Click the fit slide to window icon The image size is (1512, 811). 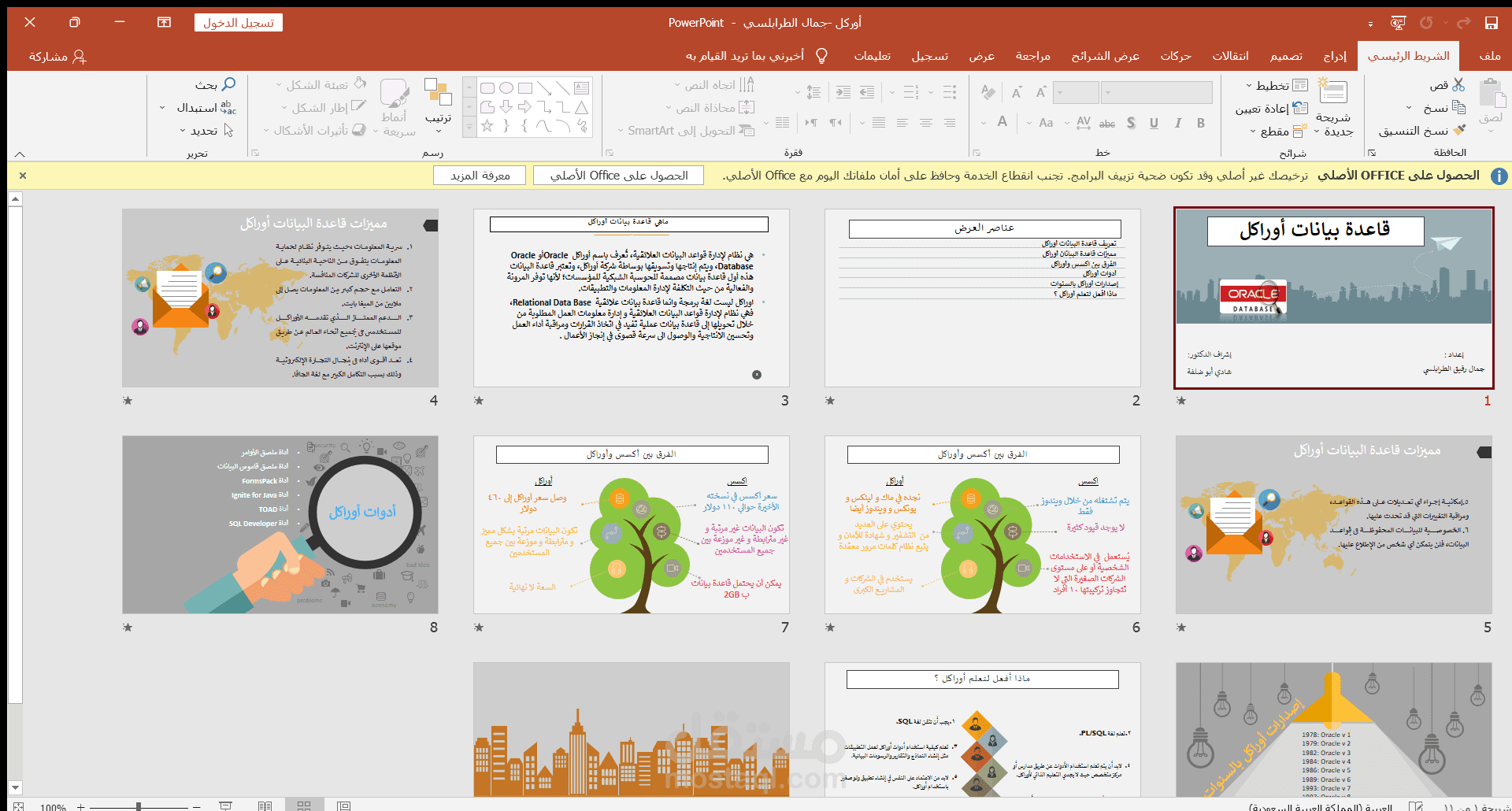pyautogui.click(x=19, y=805)
